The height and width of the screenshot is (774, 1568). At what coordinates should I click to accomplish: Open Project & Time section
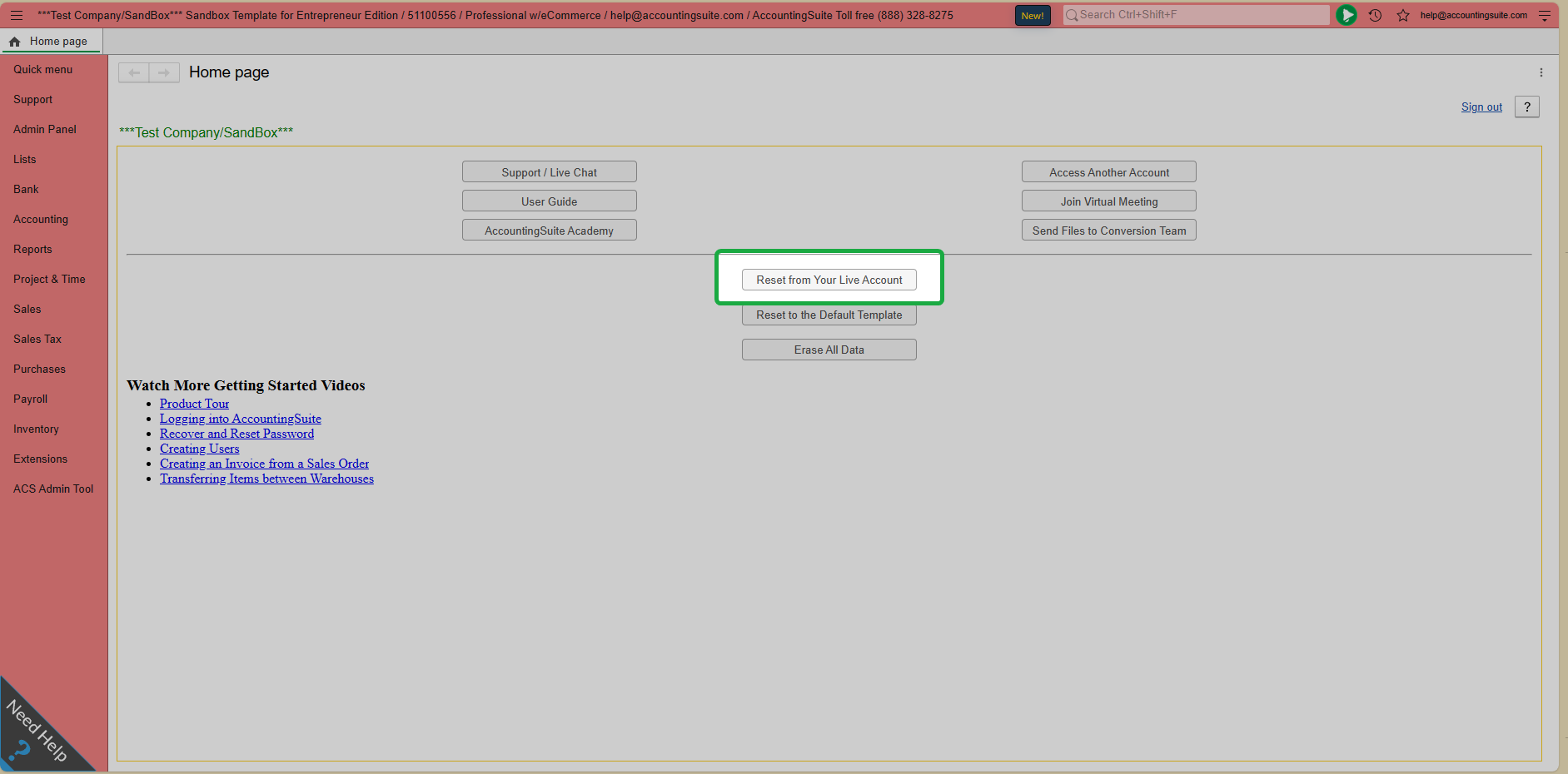pyautogui.click(x=49, y=279)
